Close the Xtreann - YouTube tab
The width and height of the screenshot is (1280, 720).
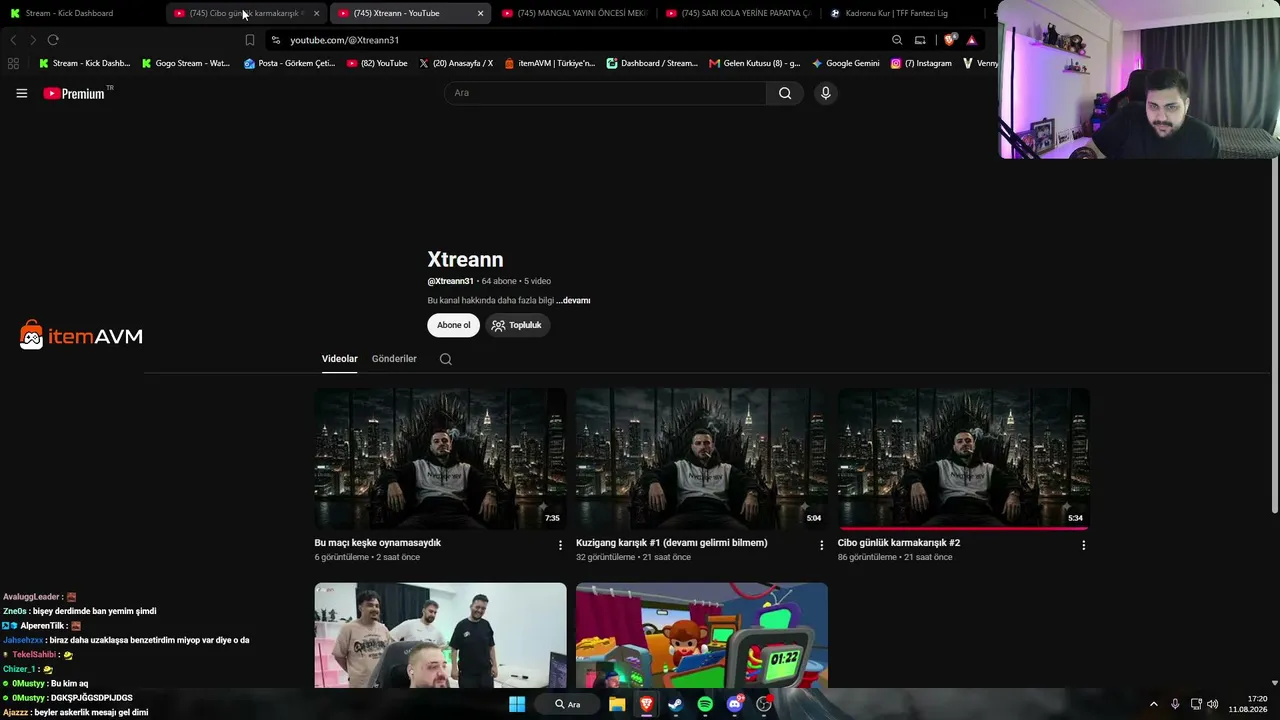(x=480, y=13)
